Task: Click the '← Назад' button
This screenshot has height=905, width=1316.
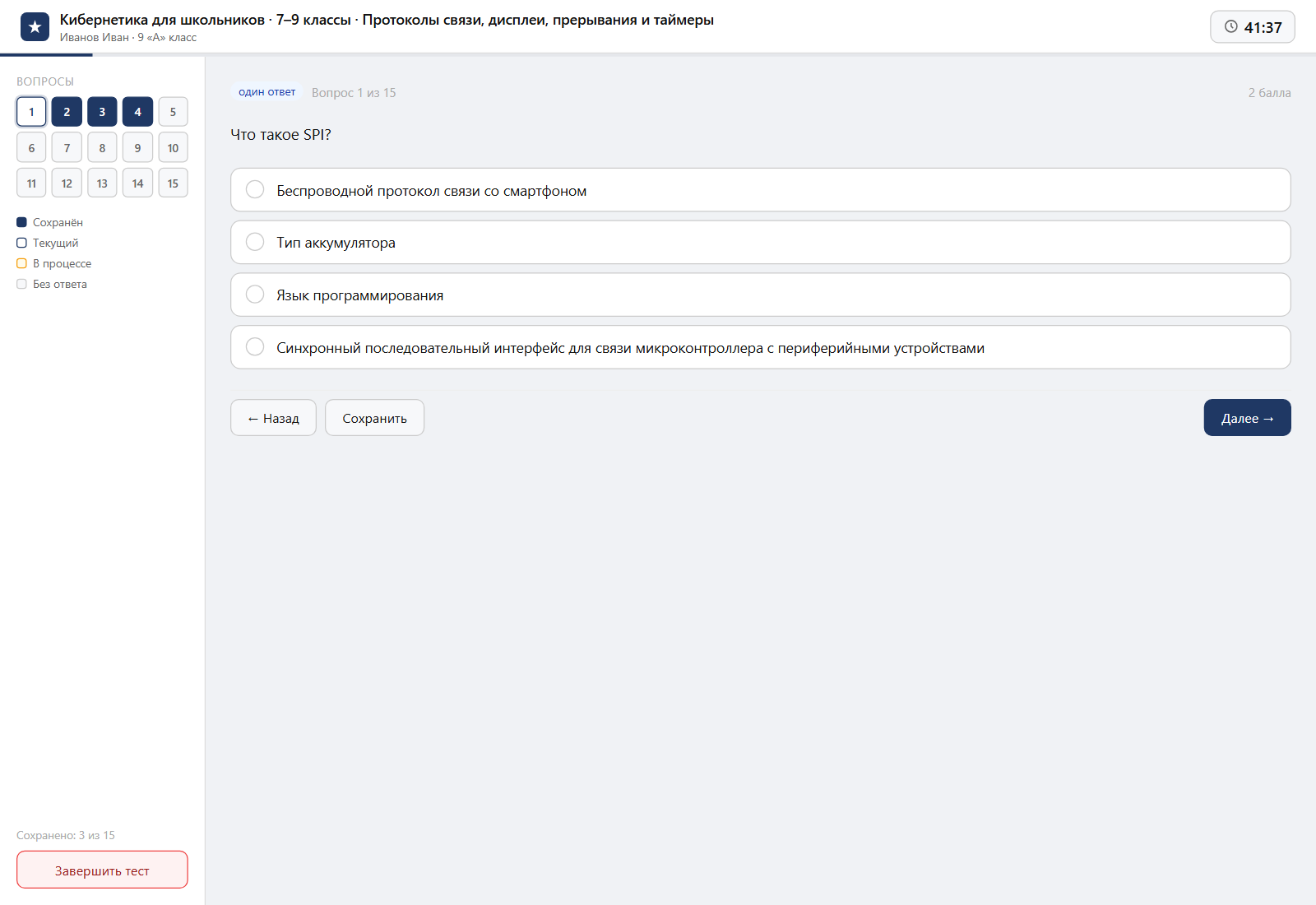Action: (273, 418)
